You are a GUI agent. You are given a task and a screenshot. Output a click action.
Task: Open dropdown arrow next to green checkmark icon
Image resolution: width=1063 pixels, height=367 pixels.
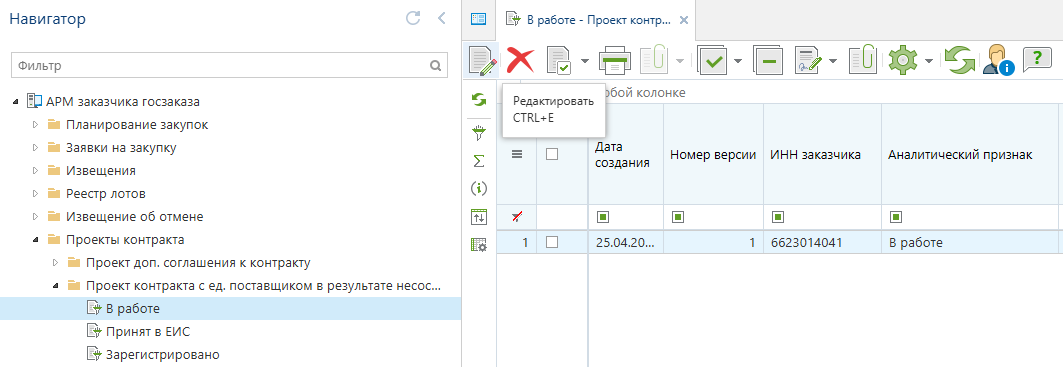click(738, 62)
